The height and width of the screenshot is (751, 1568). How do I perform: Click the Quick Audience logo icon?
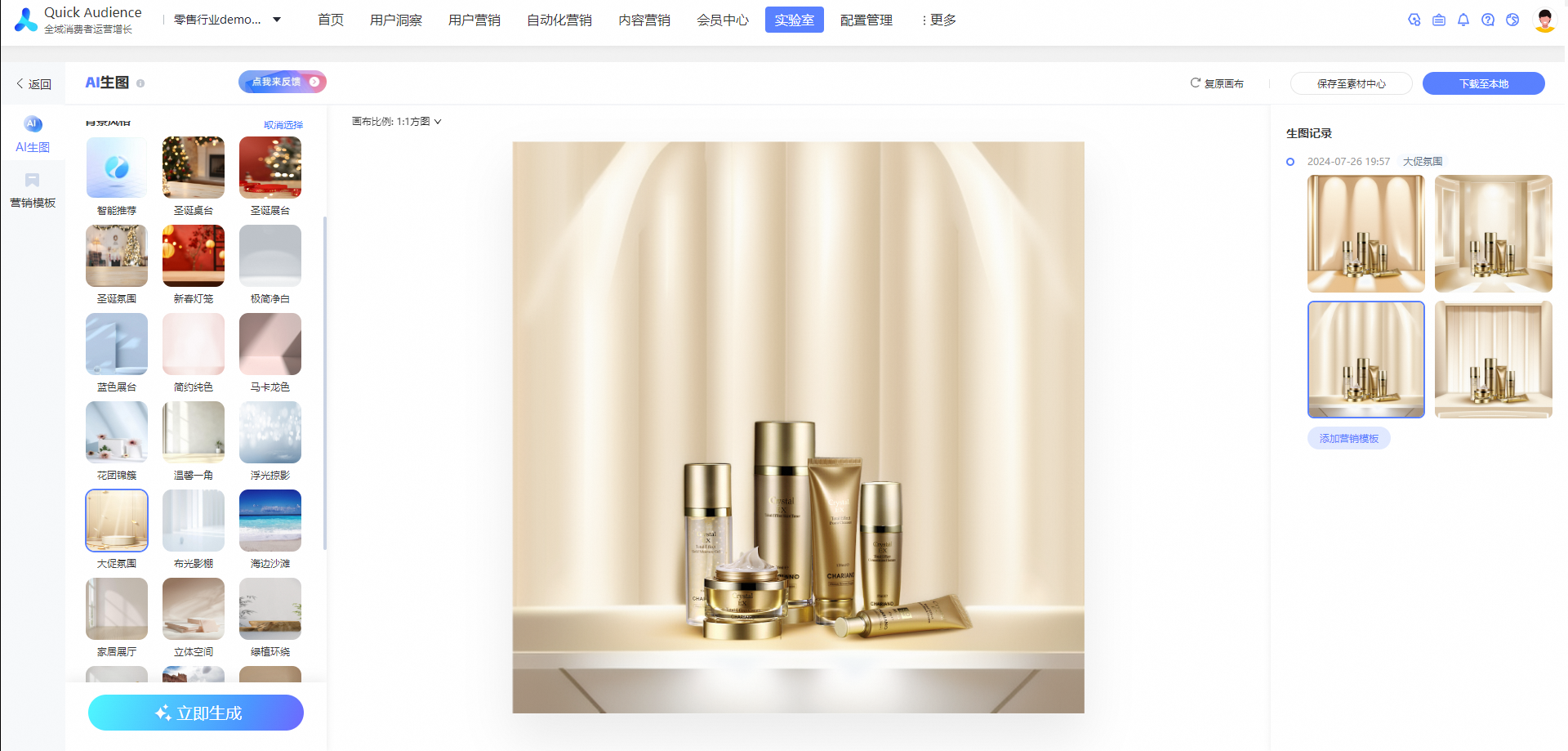click(26, 20)
